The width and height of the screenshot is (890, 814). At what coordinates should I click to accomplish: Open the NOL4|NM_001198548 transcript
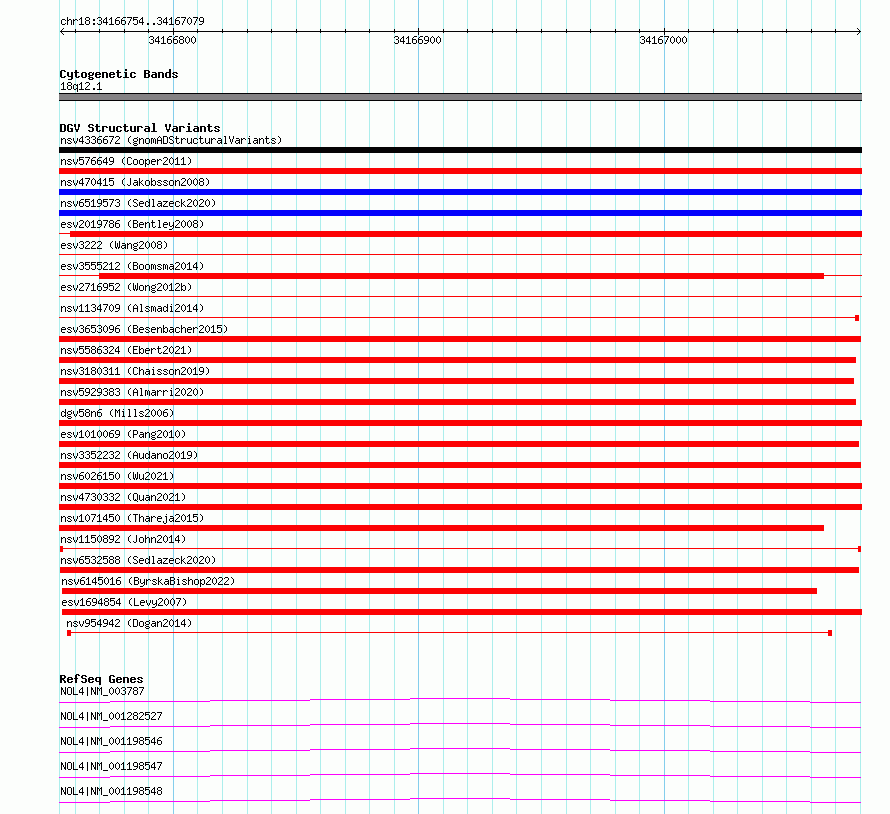pos(111,791)
